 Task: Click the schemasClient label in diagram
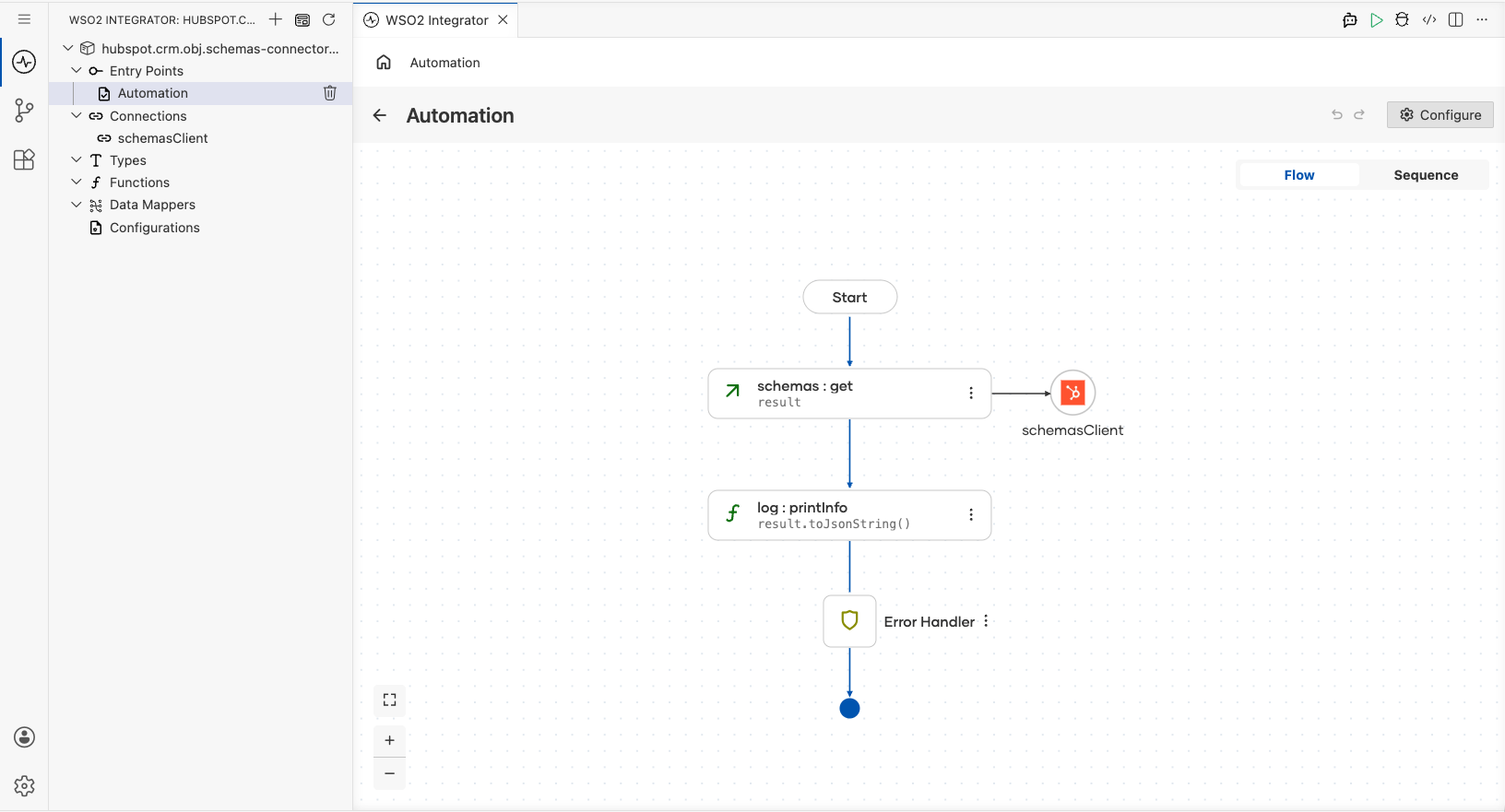click(1072, 430)
